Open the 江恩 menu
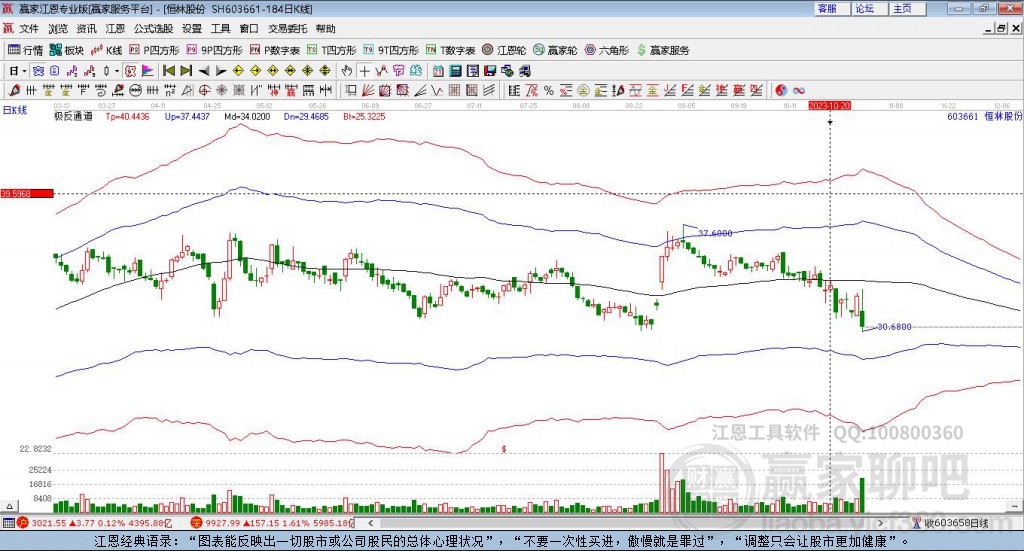The height and width of the screenshot is (551, 1024). point(115,29)
